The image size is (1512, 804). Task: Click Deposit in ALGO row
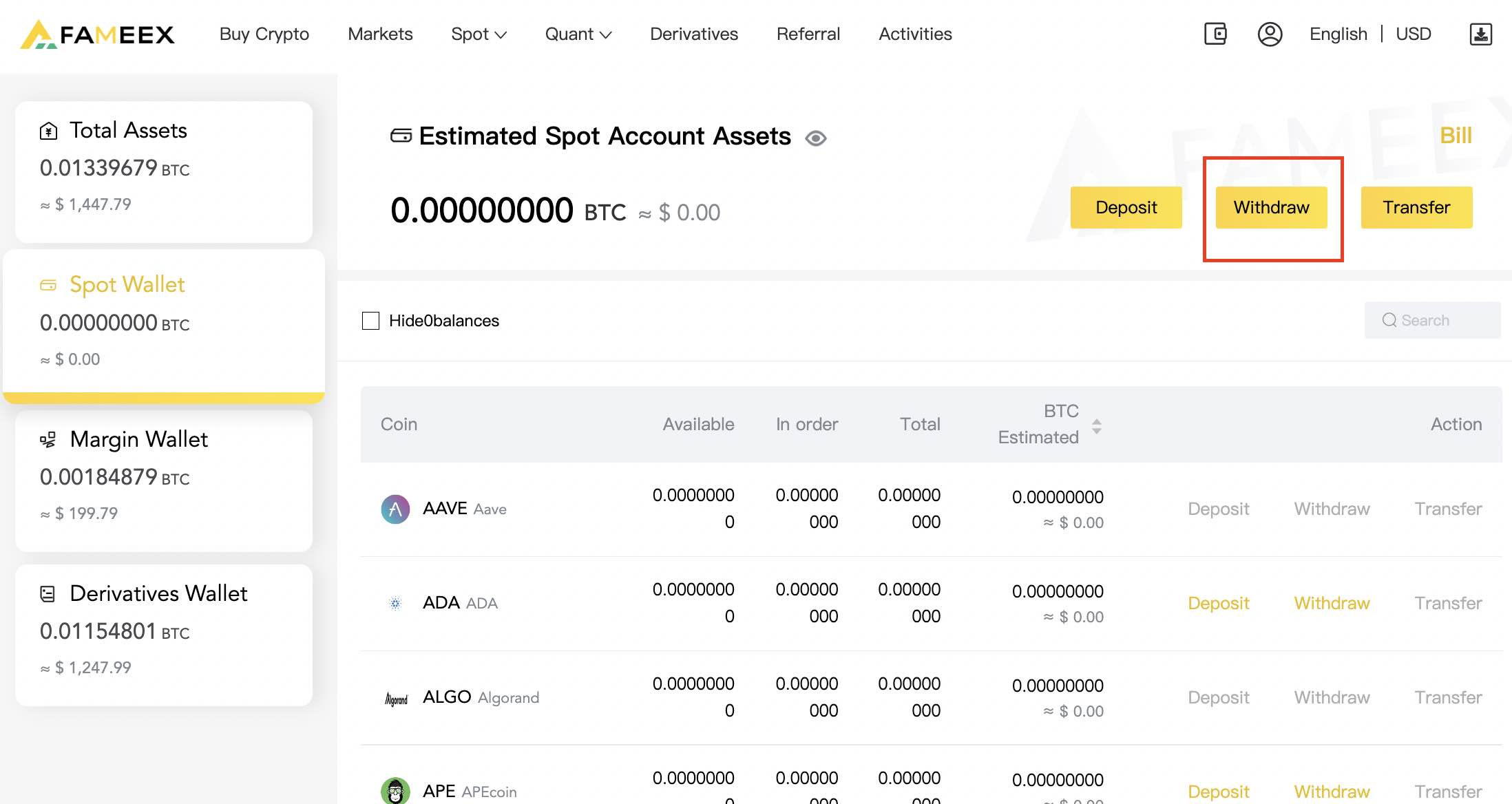1218,697
